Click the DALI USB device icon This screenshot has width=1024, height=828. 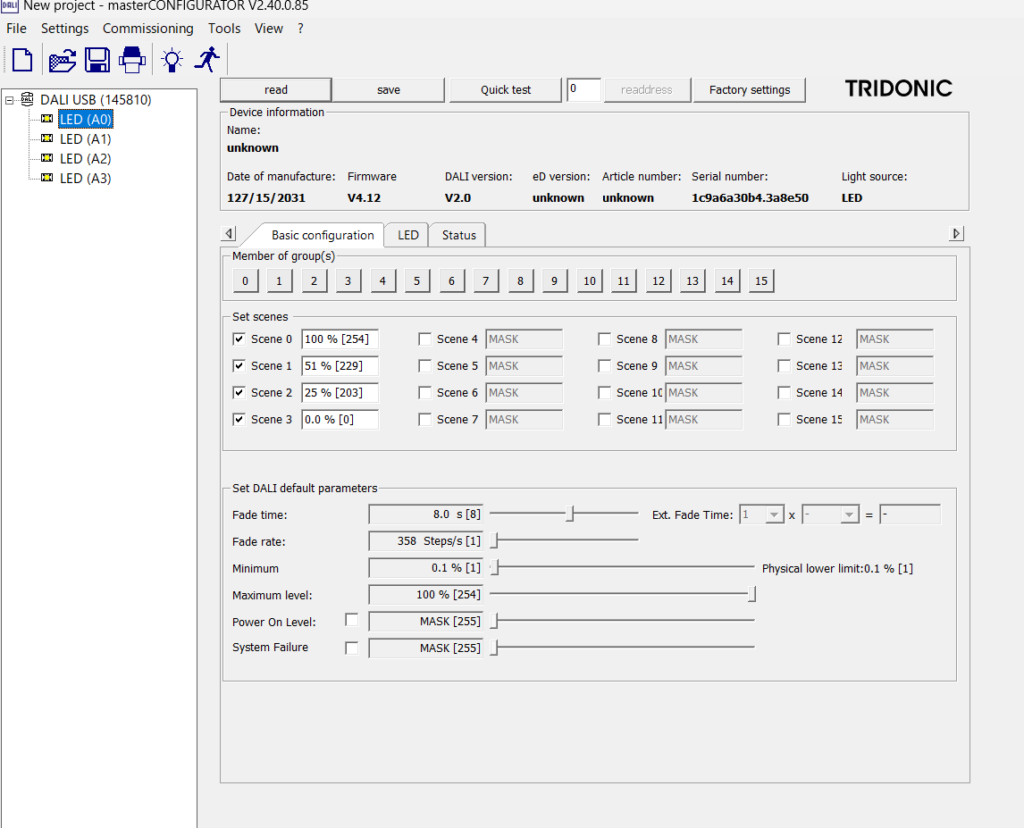[27, 99]
